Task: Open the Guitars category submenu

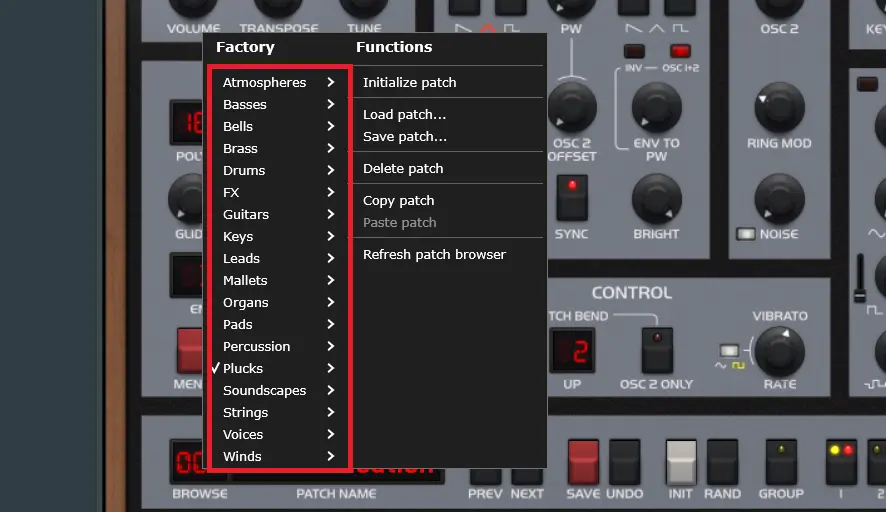Action: click(279, 215)
